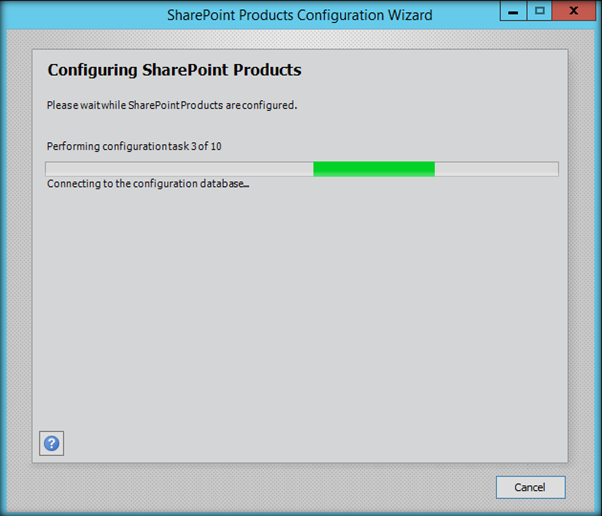
Task: Click the blank area of the wizard panel
Action: (x=299, y=307)
